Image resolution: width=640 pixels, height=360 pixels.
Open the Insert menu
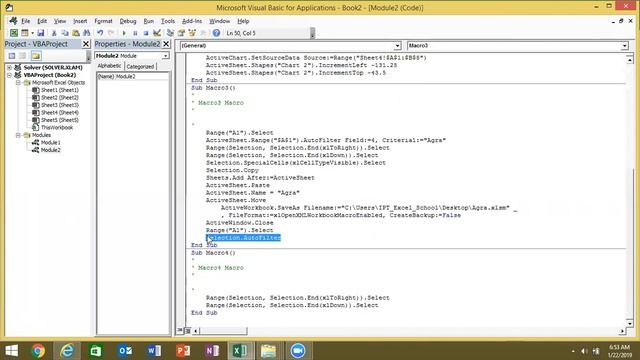80,21
